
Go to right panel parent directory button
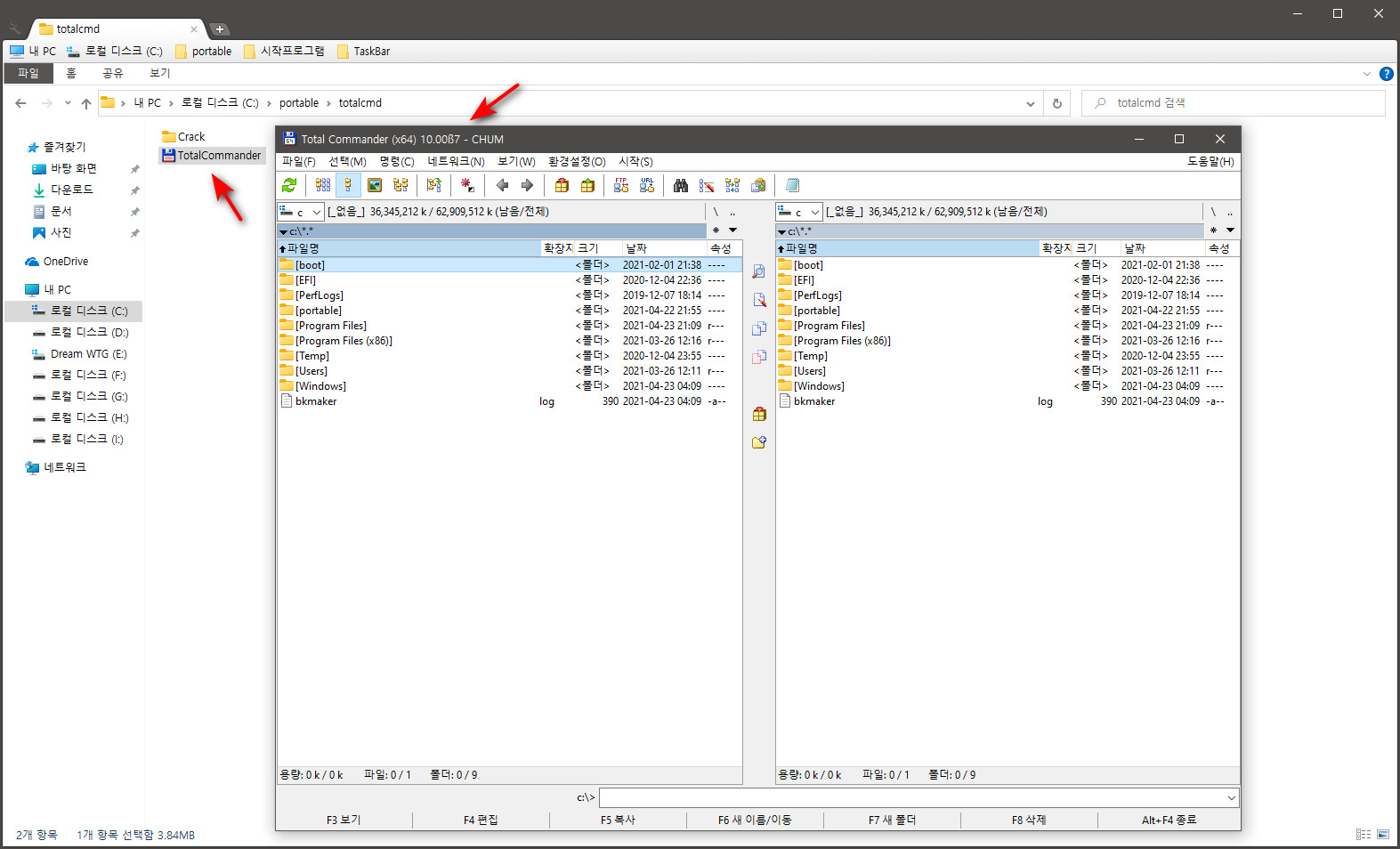[1230, 212]
